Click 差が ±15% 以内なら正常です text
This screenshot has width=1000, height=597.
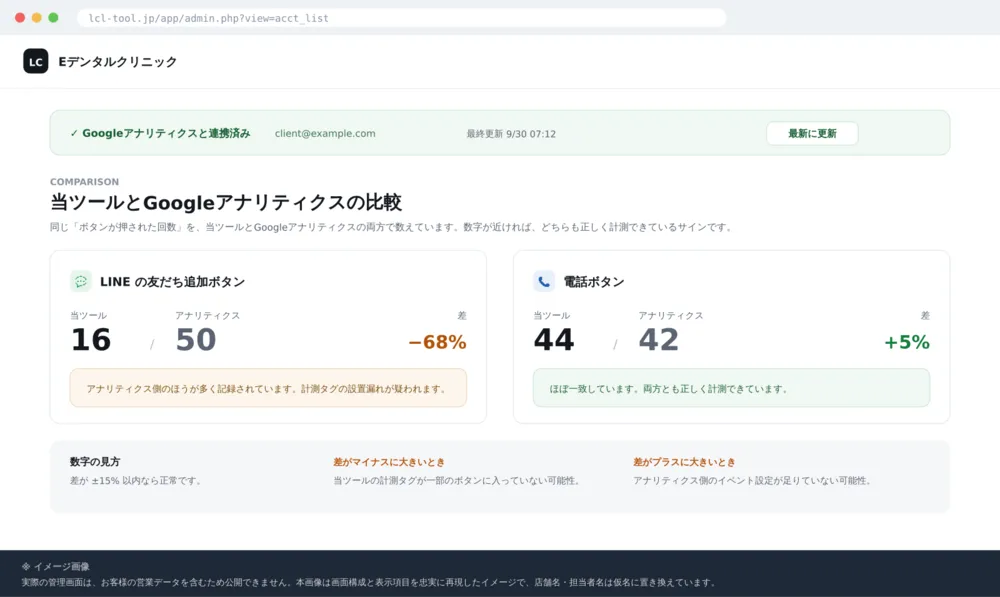click(136, 480)
